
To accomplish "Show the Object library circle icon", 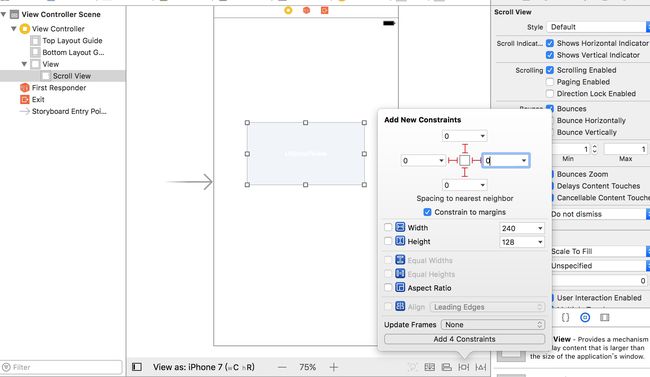I will coord(585,318).
